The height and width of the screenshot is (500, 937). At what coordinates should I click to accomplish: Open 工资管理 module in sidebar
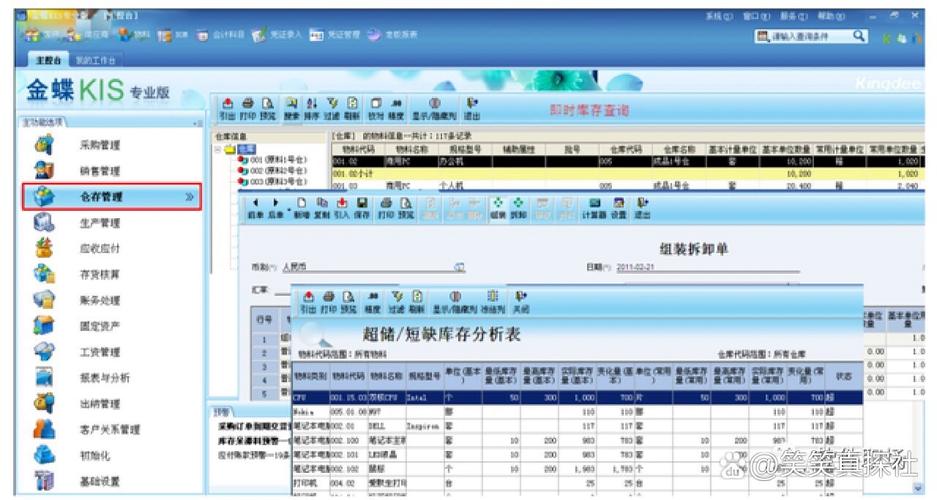coord(99,352)
